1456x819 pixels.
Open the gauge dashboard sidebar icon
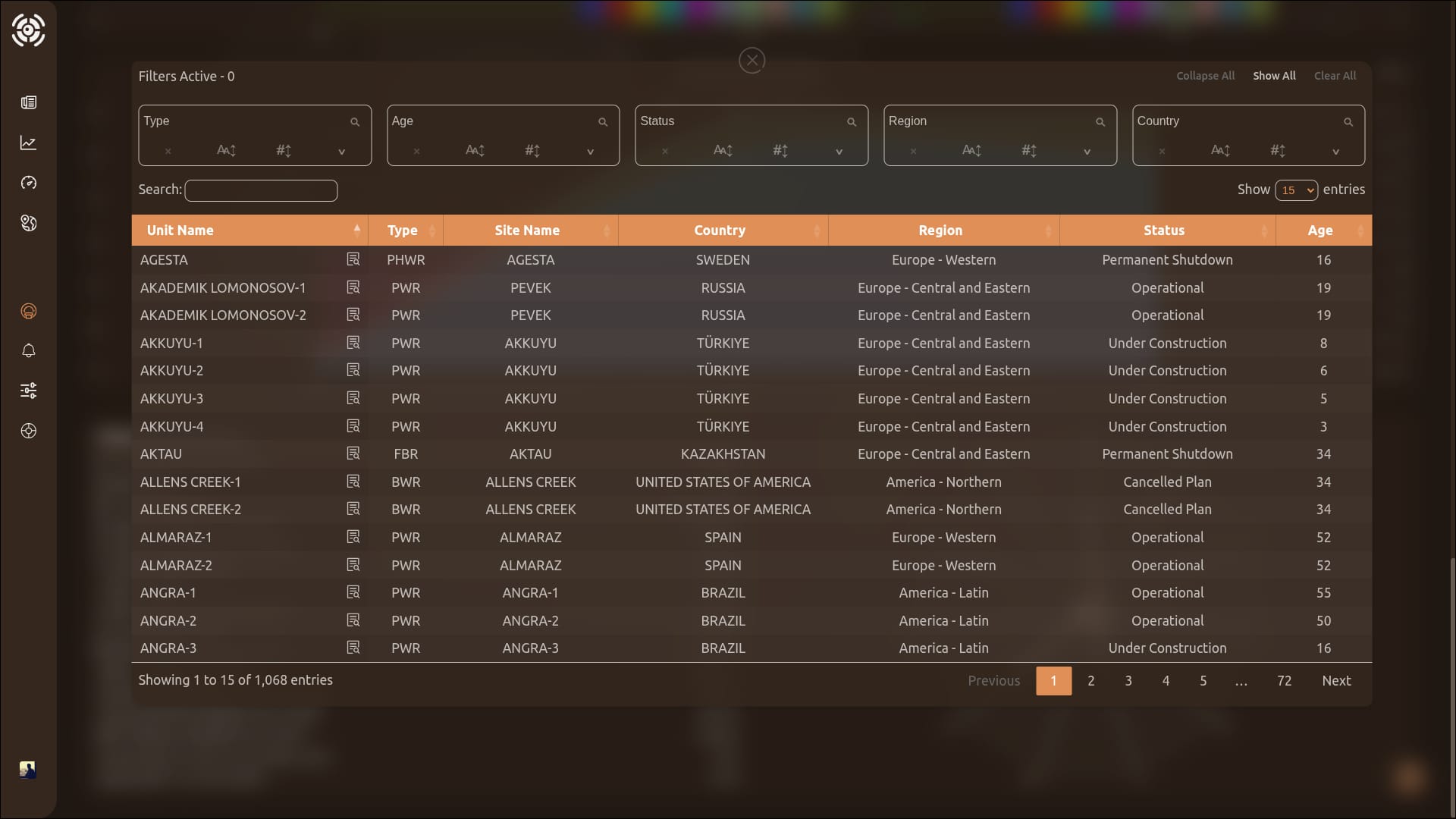(x=29, y=183)
